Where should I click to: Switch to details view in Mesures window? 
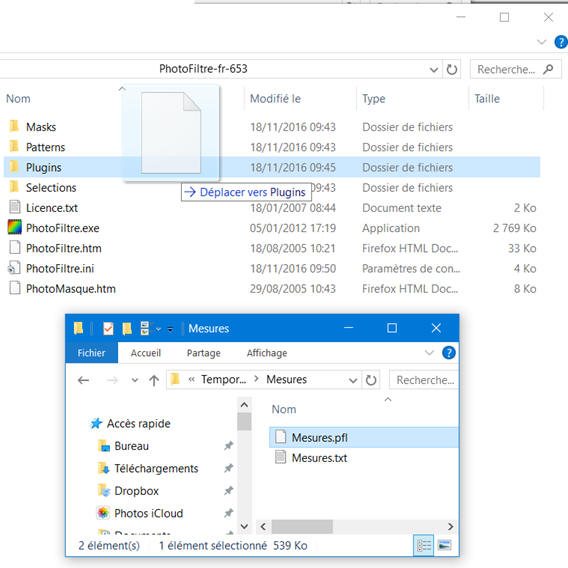point(423,546)
